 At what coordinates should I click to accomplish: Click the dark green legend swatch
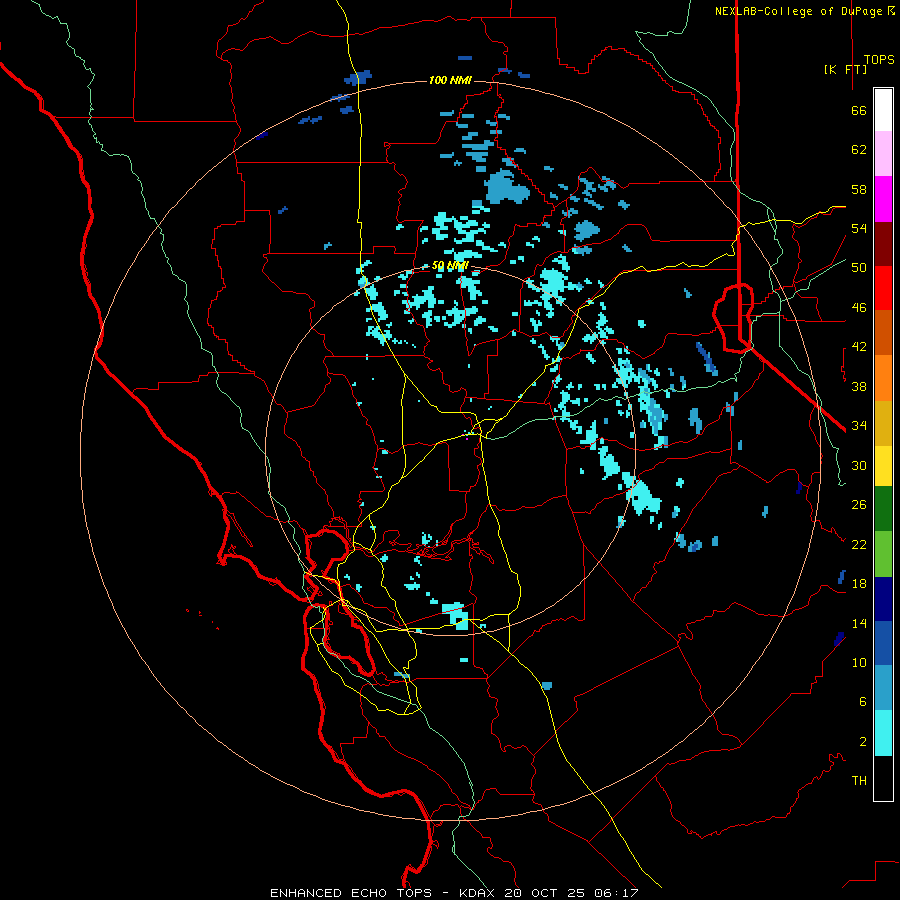point(883,509)
